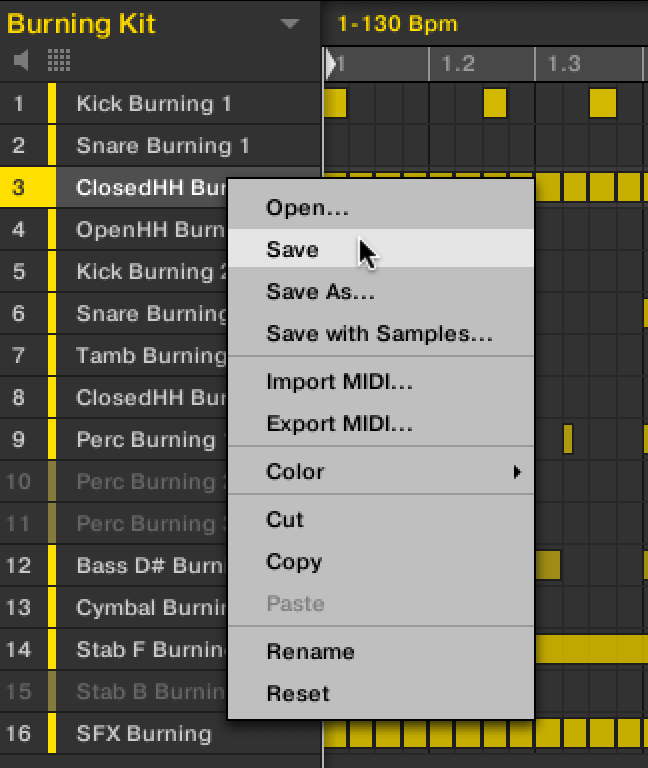
Task: Click the yellow color strip of slot 1
Action: (51, 104)
